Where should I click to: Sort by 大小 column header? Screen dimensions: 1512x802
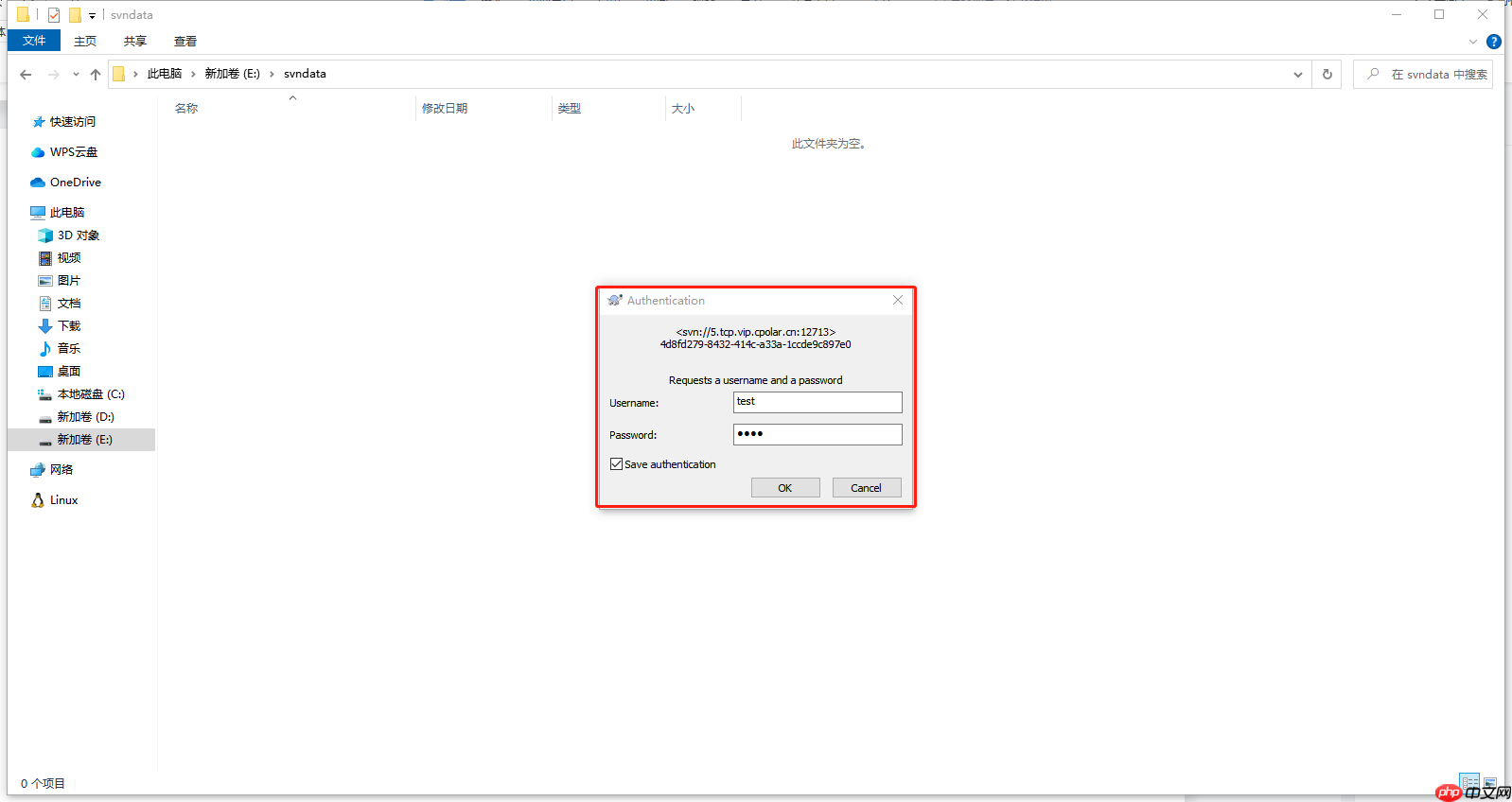point(683,109)
